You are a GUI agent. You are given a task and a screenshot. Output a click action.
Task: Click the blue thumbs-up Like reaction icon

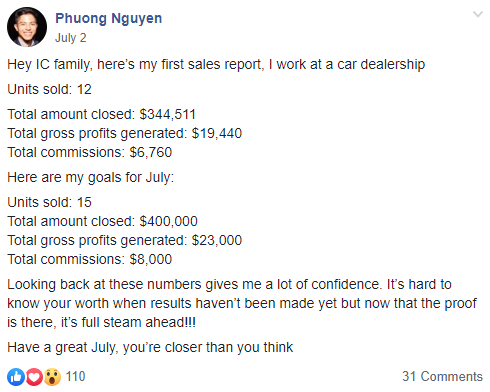point(16,377)
